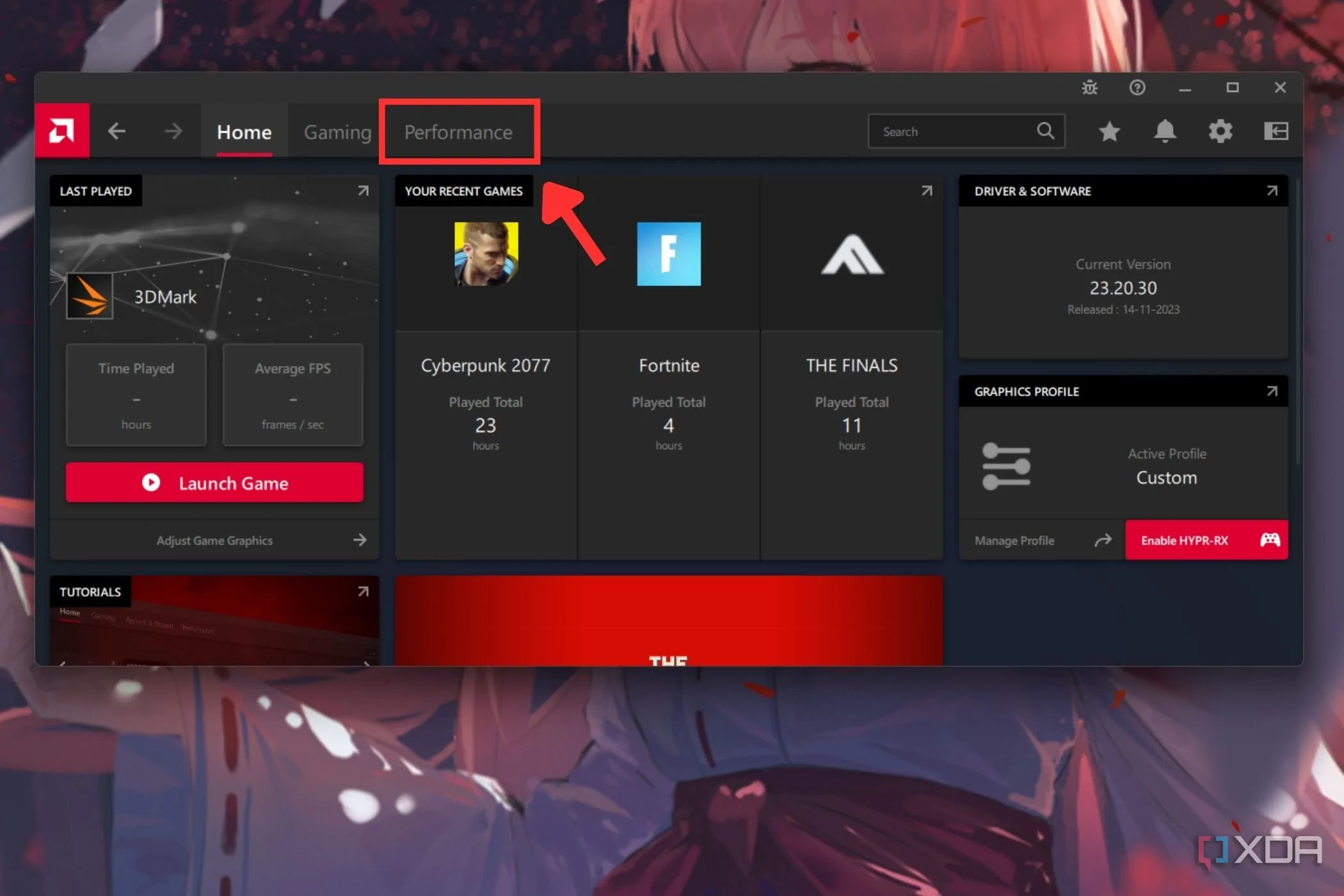Viewport: 1344px width, 896px height.
Task: Open the bug report tool icon
Action: coord(1090,88)
